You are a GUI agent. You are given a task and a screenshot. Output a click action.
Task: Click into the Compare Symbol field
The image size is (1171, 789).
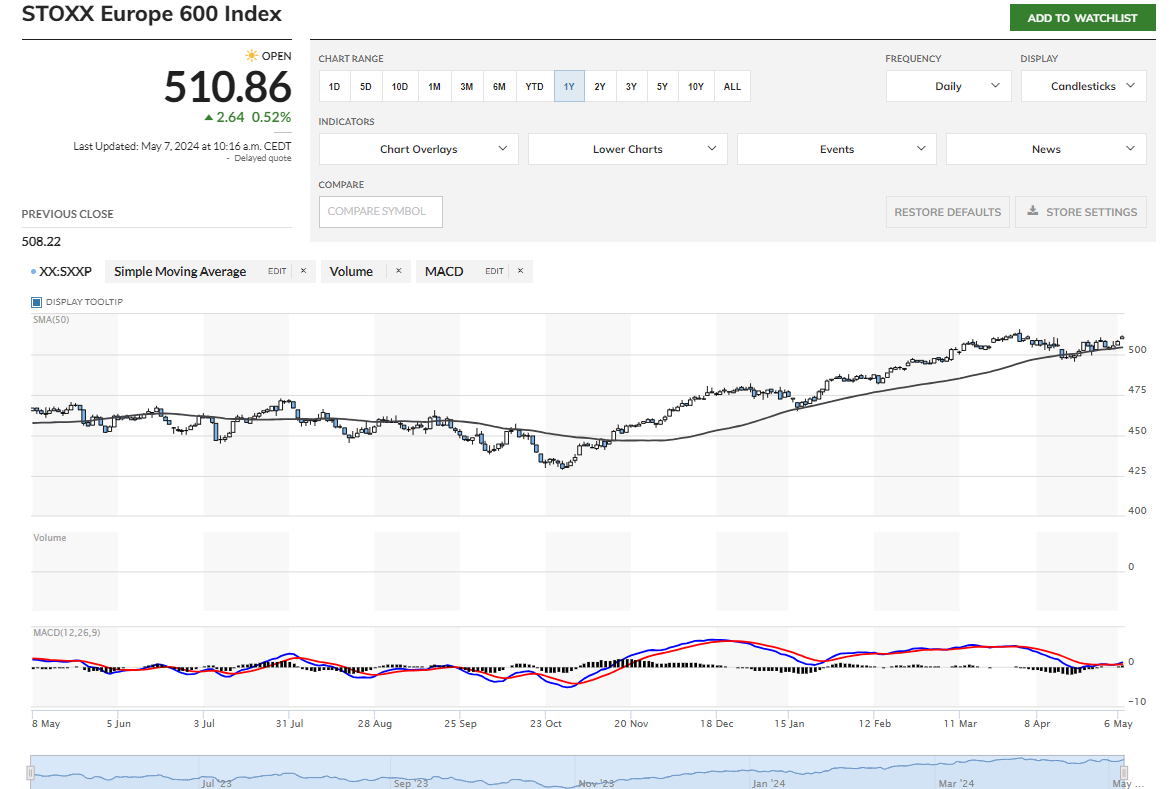point(380,211)
